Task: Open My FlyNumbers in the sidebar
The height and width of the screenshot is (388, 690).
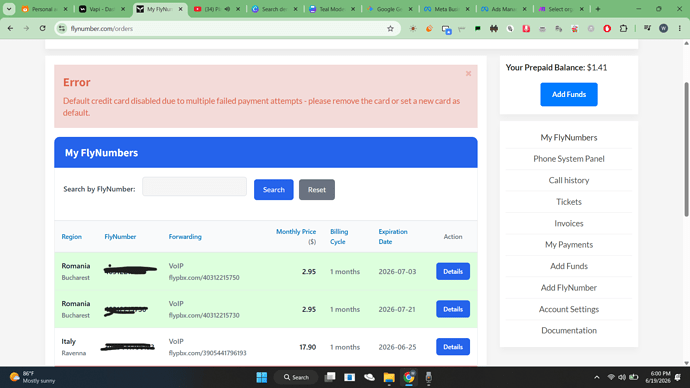Action: 569,137
